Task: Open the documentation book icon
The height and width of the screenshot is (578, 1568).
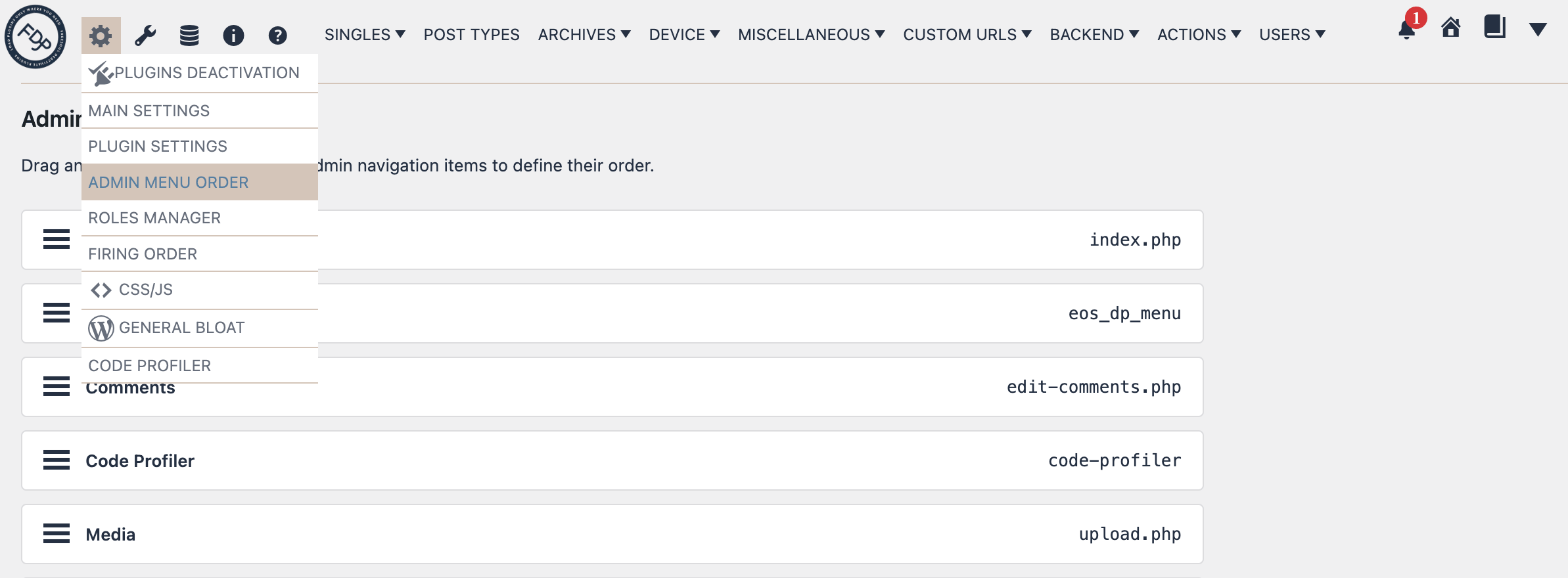Action: (x=1494, y=28)
